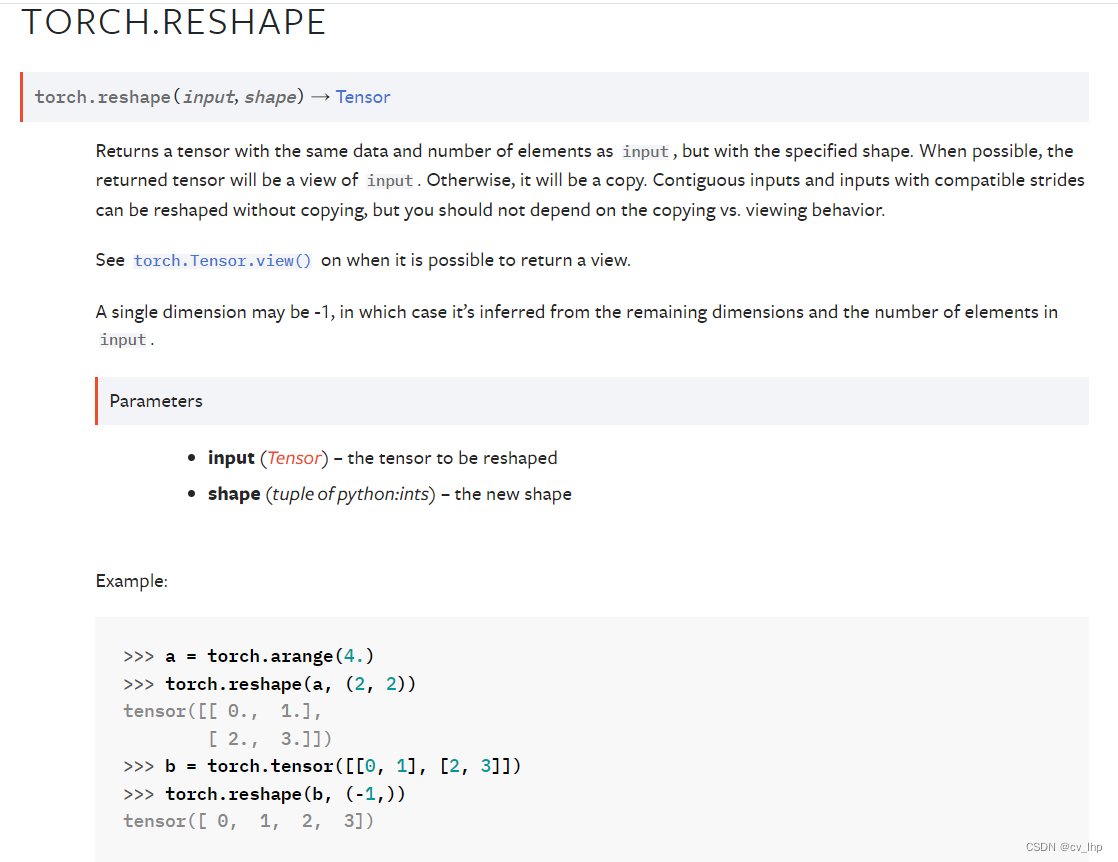1118x862 pixels.
Task: Click the text 'the new shape'
Action: click(513, 494)
